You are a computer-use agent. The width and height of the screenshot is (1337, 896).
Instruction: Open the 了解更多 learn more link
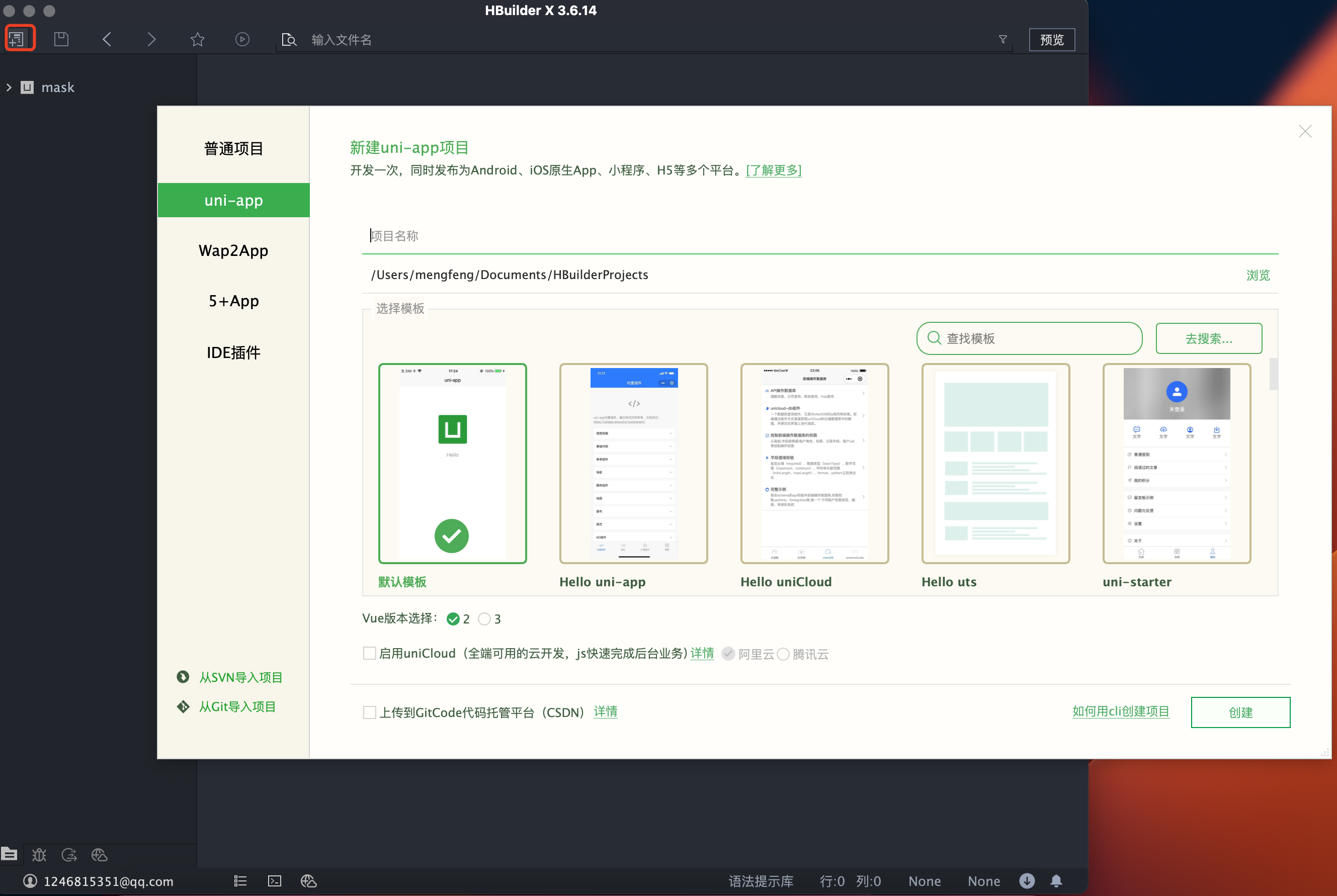point(774,170)
